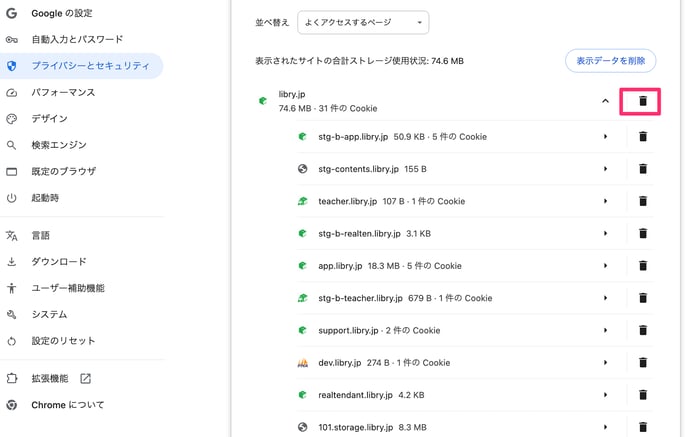
Task: Click the puzzle icon for extensions
Action: 12,378
